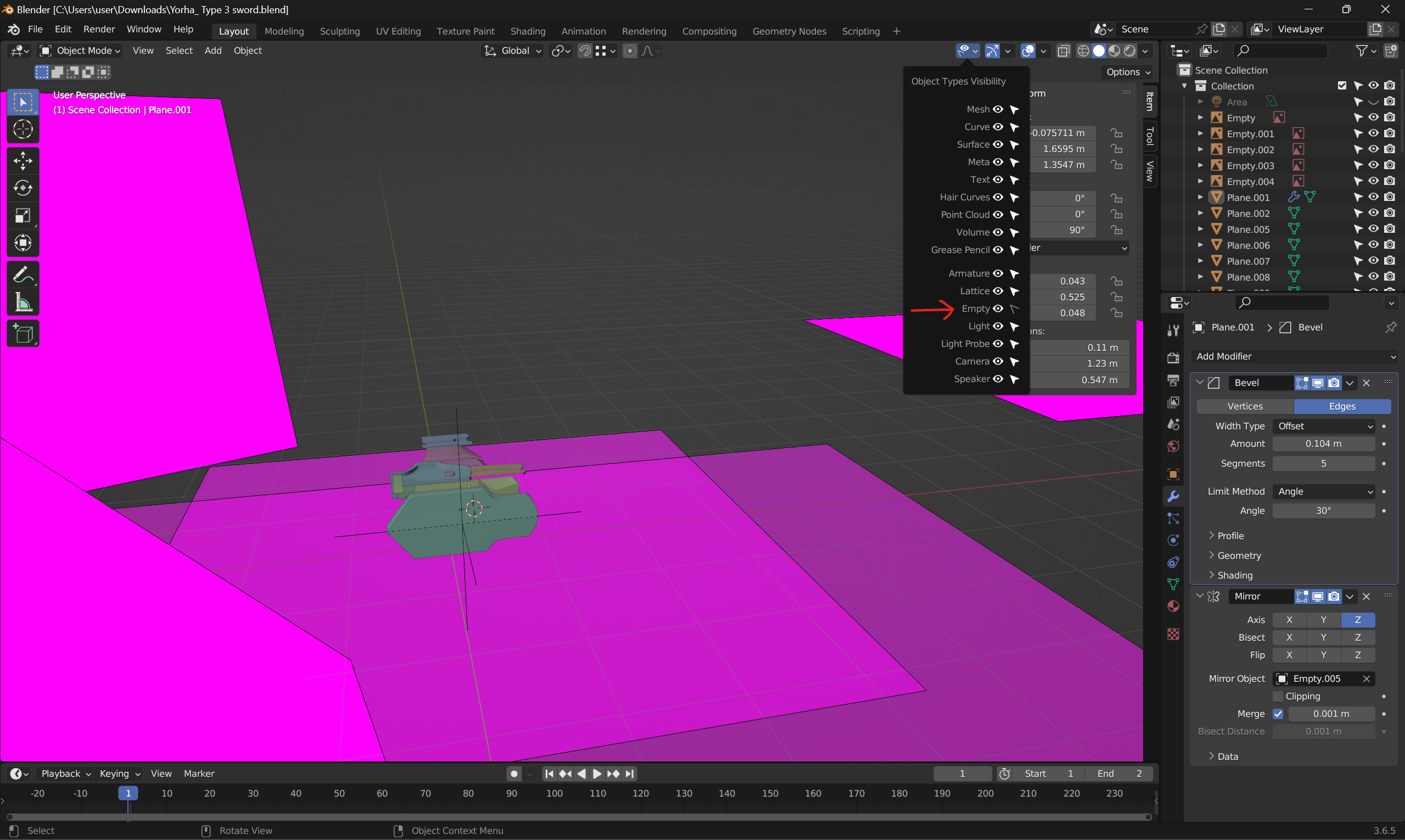
Task: Adjust the Bevel Amount 0.104 m field
Action: pos(1324,444)
